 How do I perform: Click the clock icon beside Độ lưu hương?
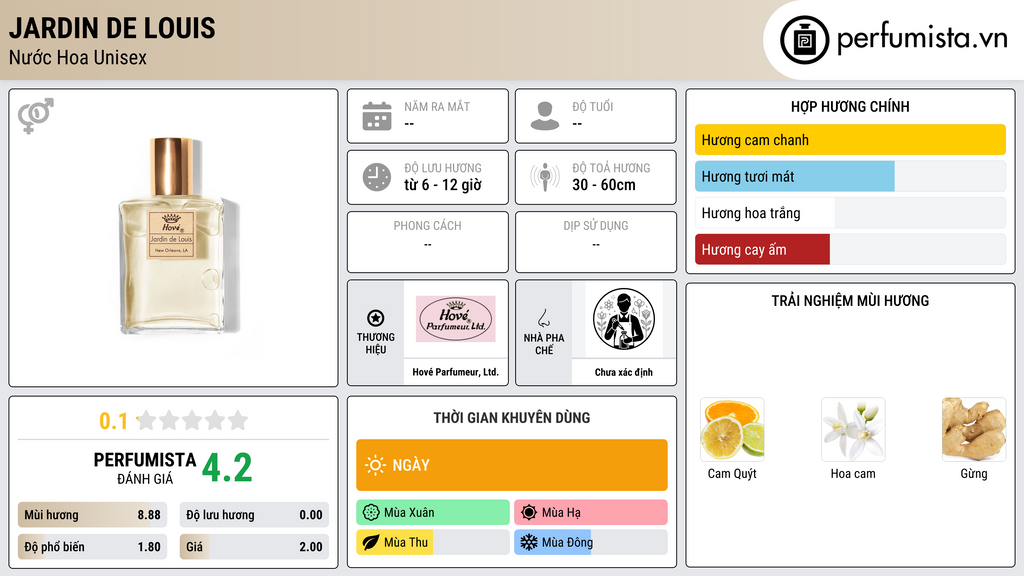[x=377, y=177]
